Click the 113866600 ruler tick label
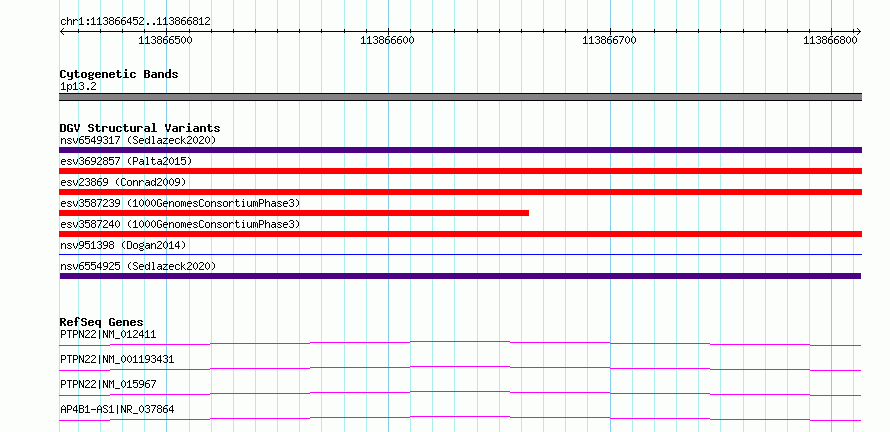 tap(388, 40)
